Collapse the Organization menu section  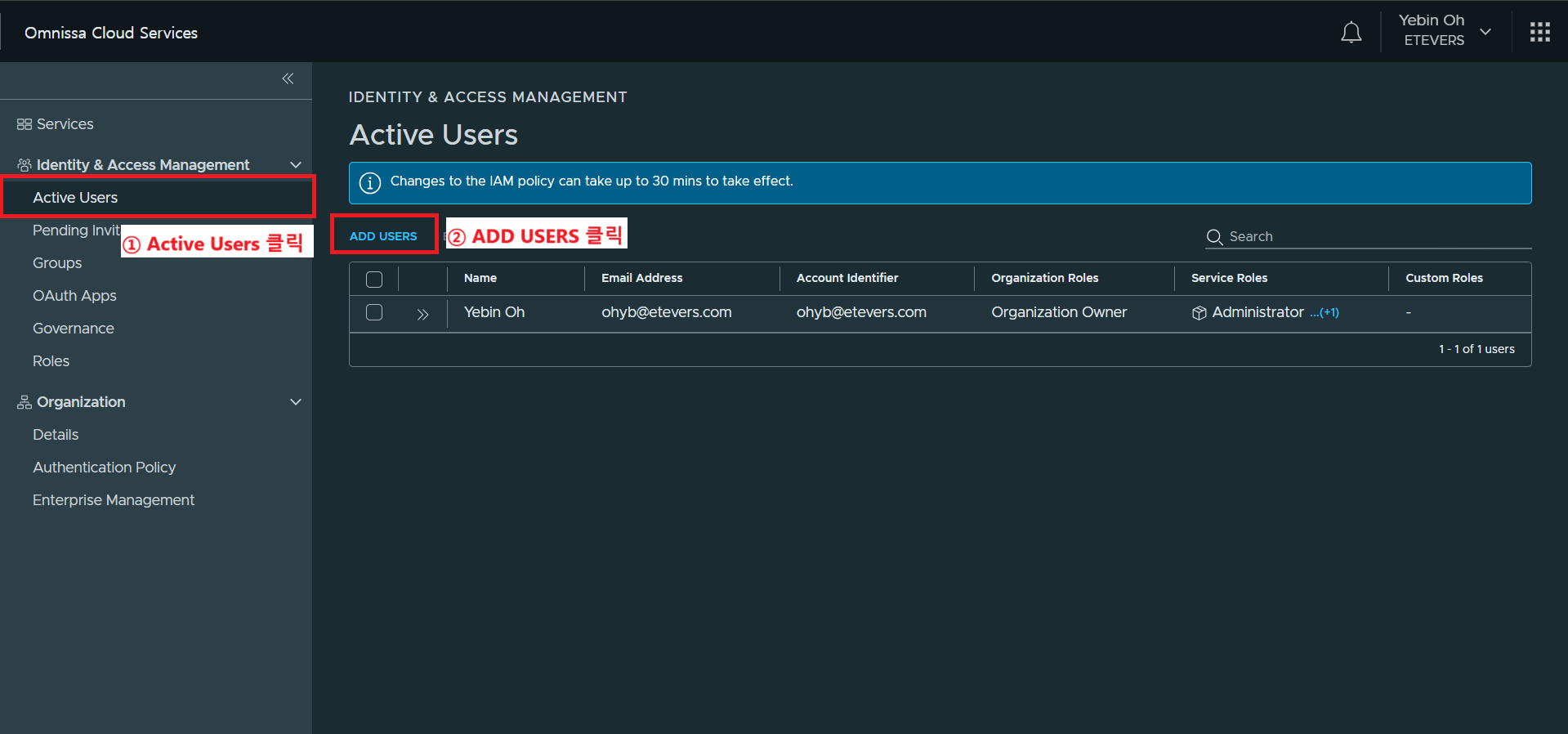tap(296, 402)
